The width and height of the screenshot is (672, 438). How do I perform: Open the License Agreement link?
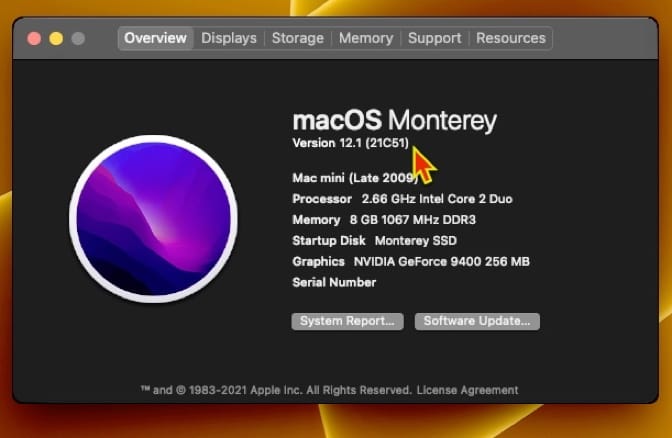(x=468, y=390)
